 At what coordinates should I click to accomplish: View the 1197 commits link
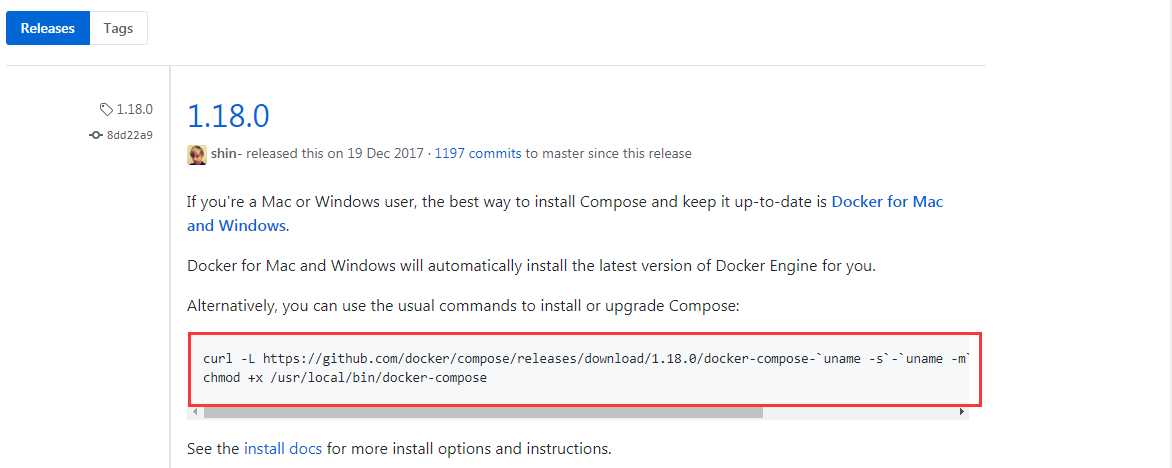pyautogui.click(x=478, y=154)
